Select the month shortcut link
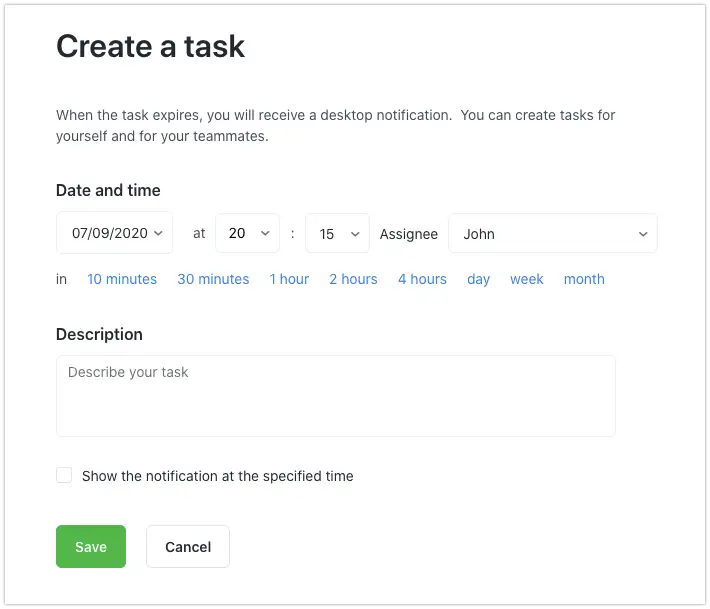710x609 pixels. (x=584, y=279)
